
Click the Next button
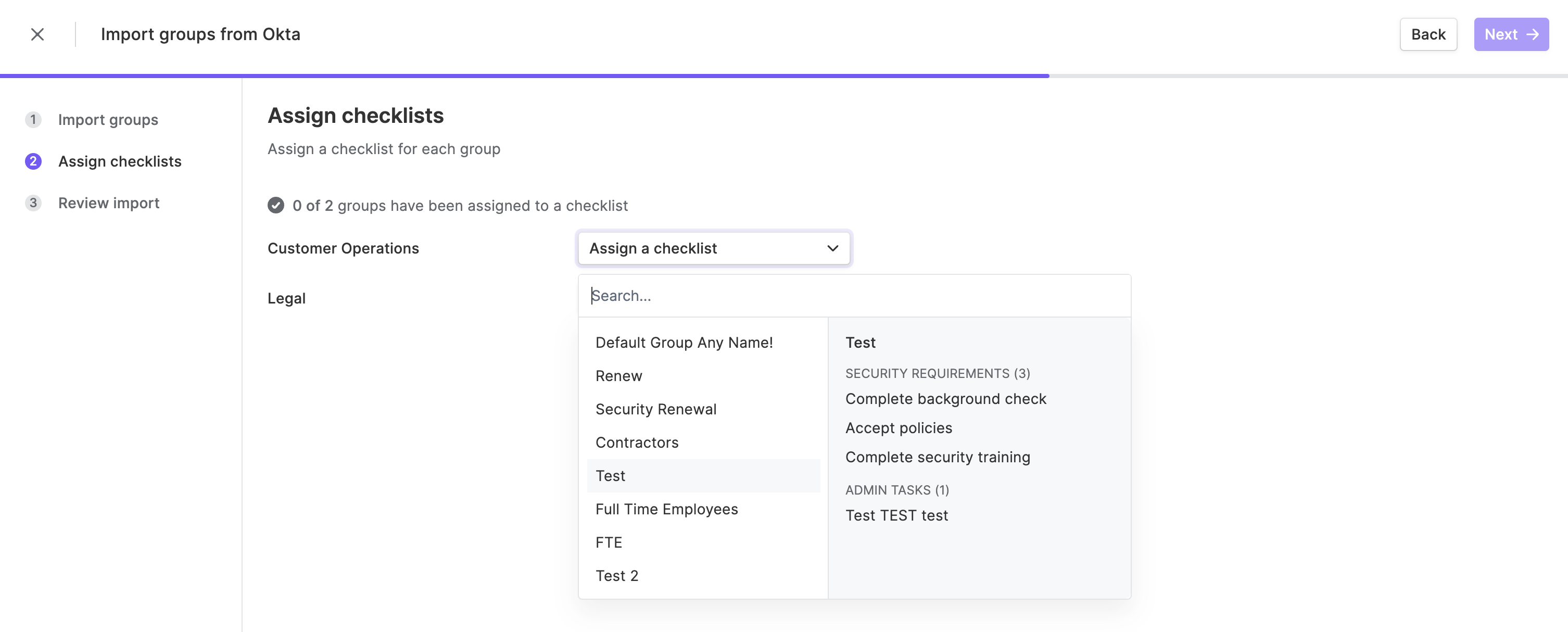click(x=1511, y=34)
